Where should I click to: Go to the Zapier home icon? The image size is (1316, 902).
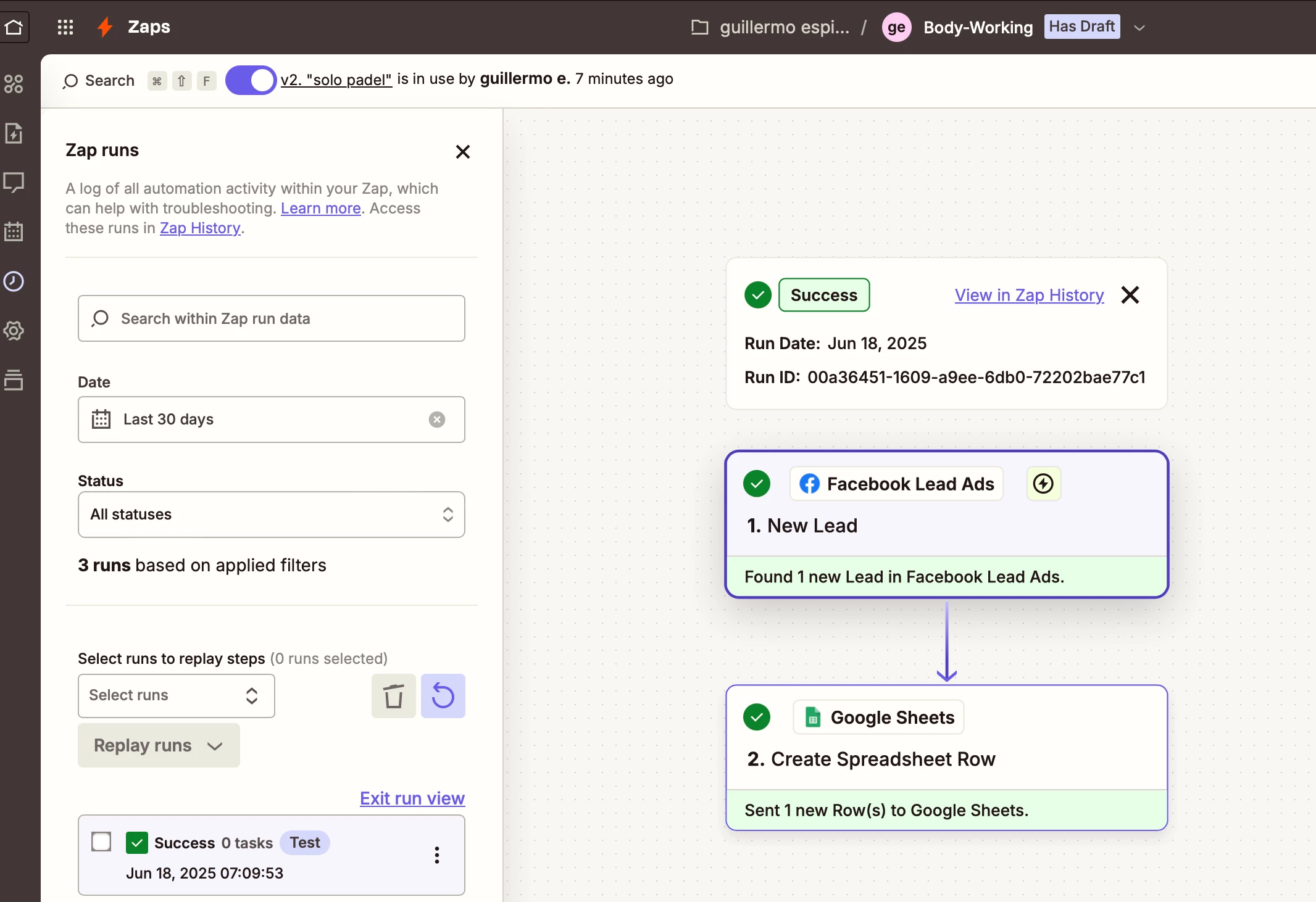[14, 27]
